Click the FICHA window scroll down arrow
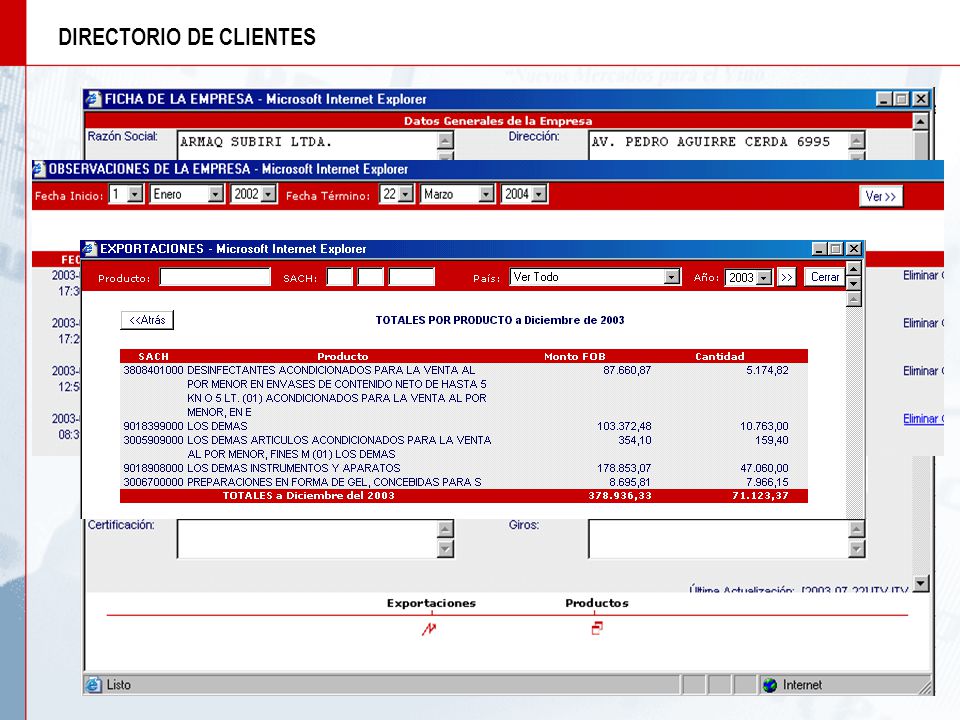Image resolution: width=960 pixels, height=720 pixels. (x=920, y=583)
